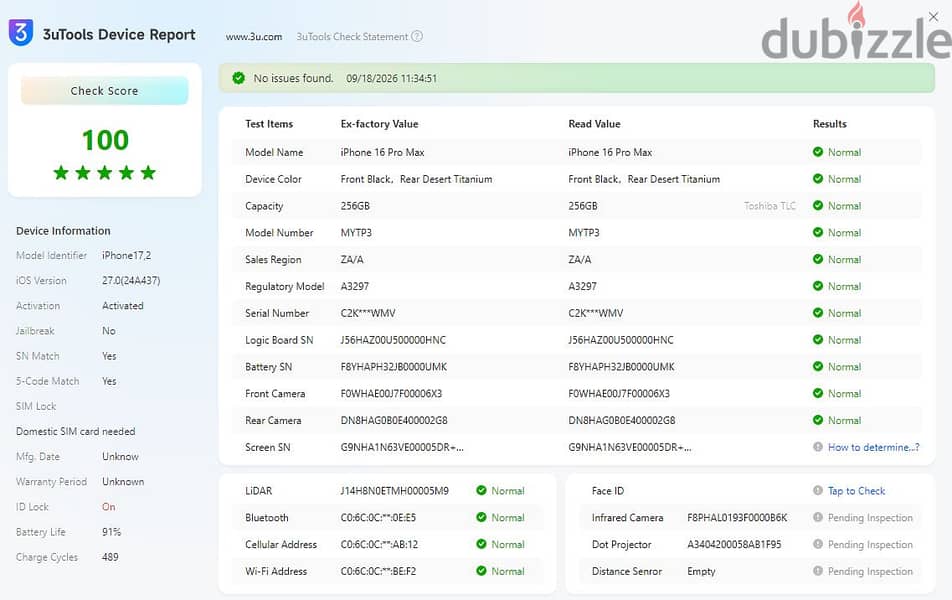Viewport: 952px width, 600px height.
Task: Click the Pending Inspection text for Infrared Camera
Action: [870, 517]
